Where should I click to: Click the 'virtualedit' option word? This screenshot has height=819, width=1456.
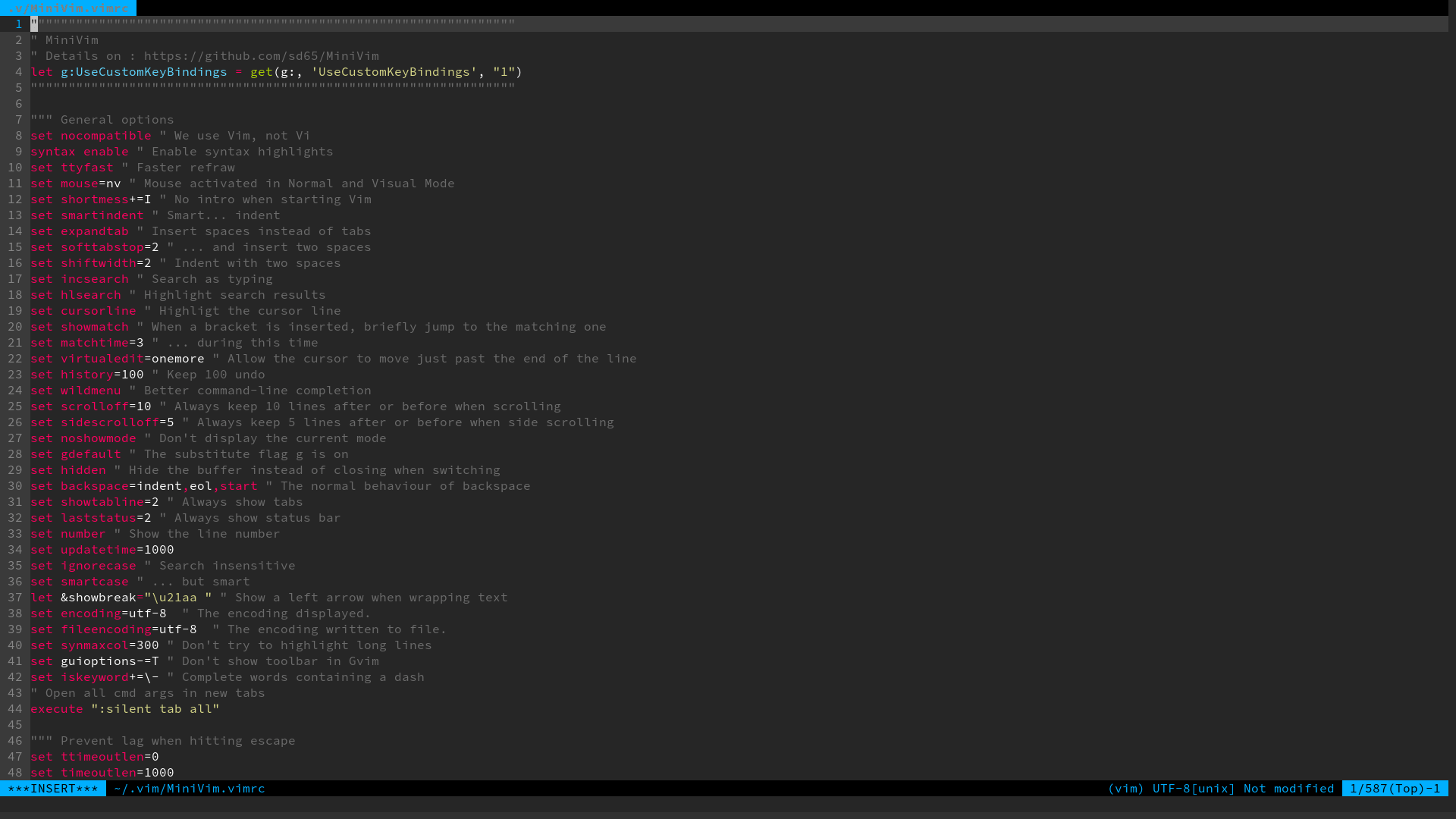coord(102,358)
